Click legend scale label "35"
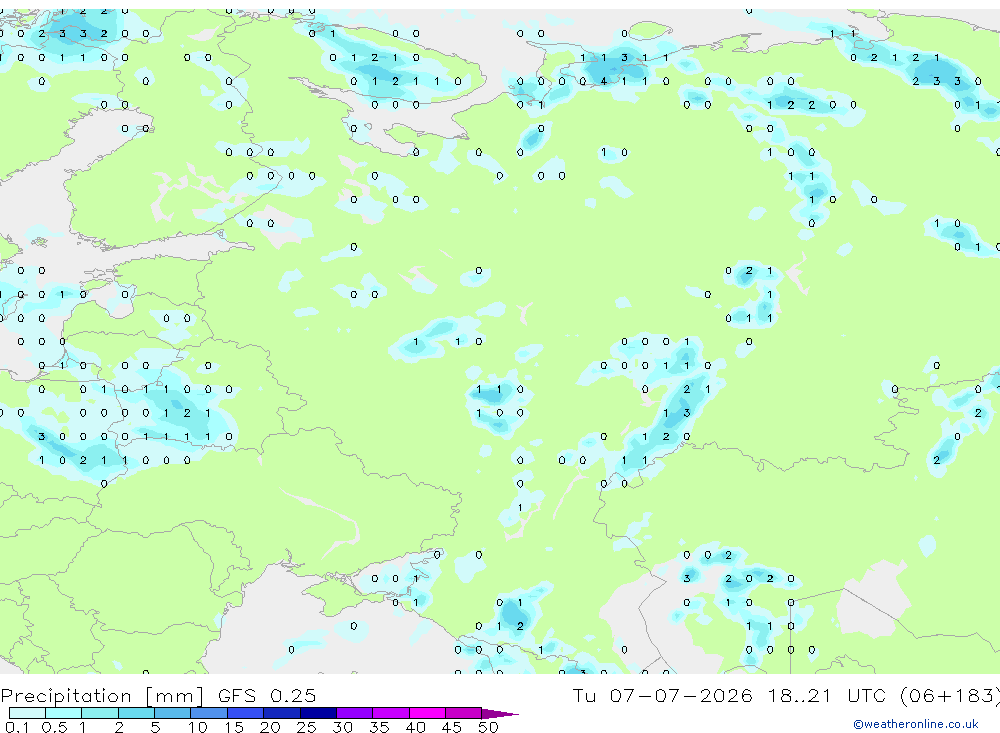 click(x=379, y=727)
